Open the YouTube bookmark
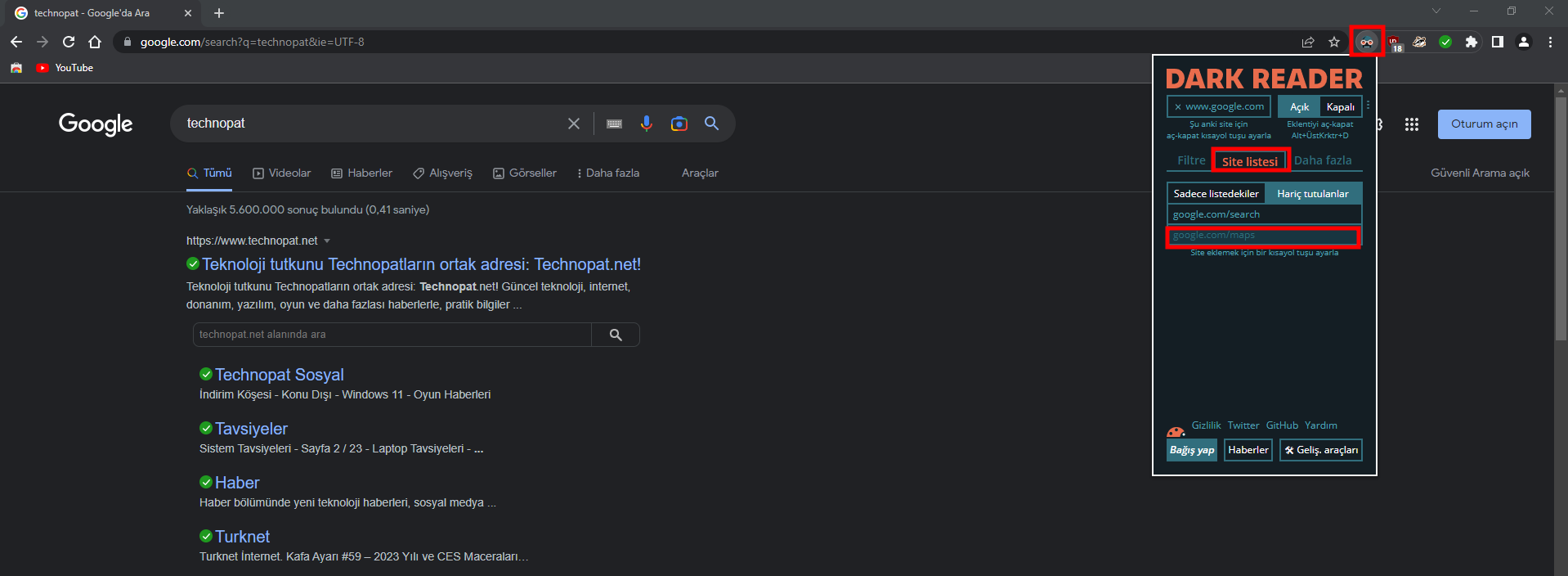1568x576 pixels. click(x=65, y=68)
